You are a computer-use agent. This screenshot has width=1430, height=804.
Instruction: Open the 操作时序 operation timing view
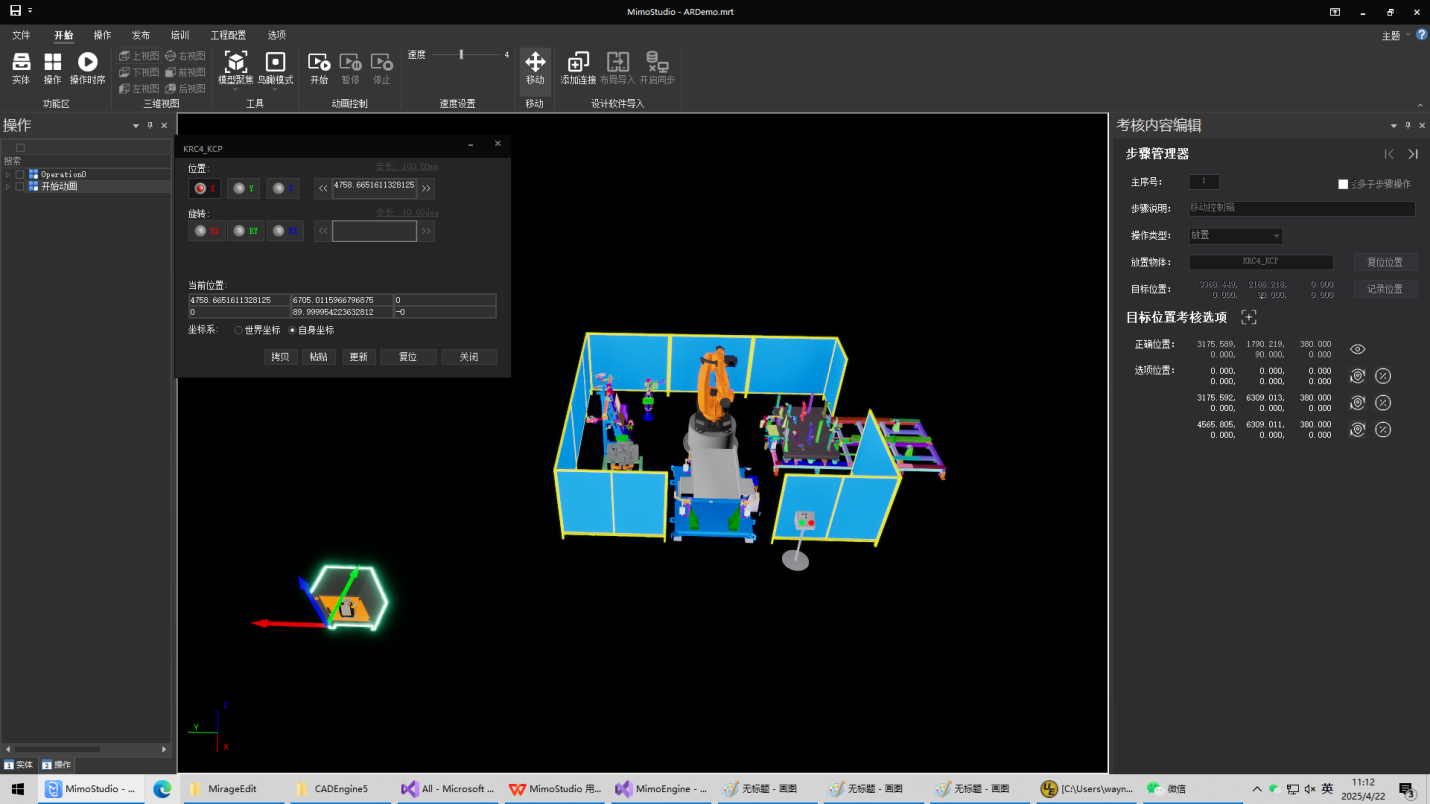pos(87,62)
